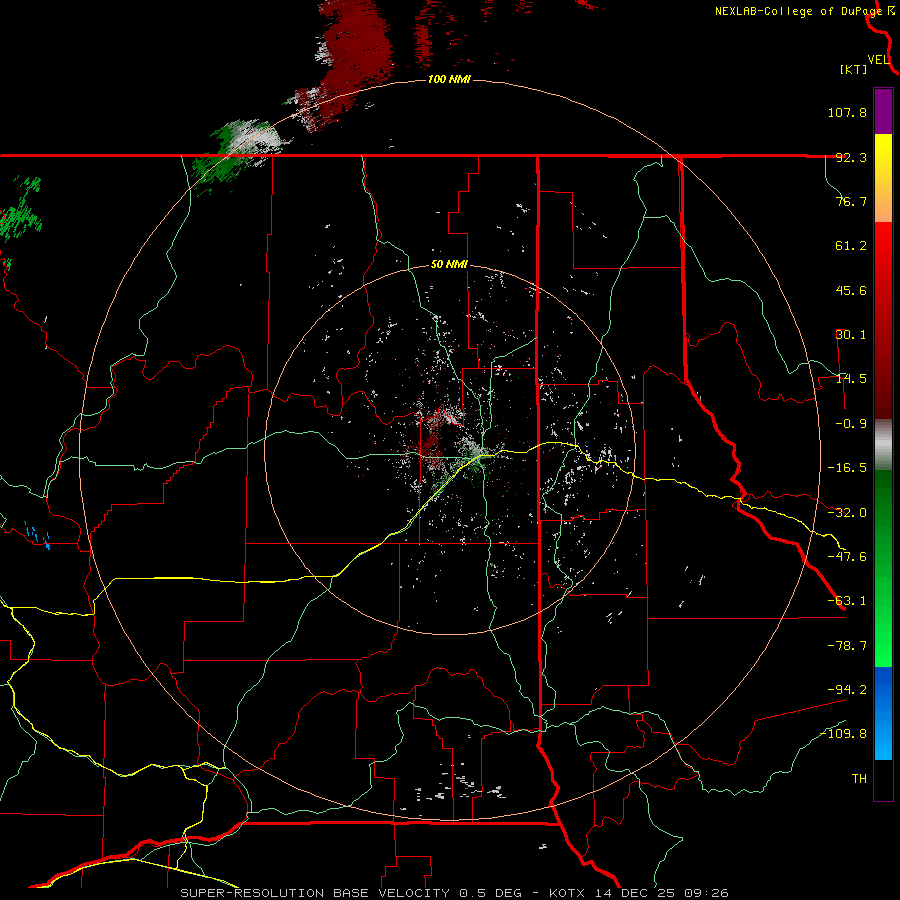Pick the green inbound segment of color bar

tap(883, 568)
